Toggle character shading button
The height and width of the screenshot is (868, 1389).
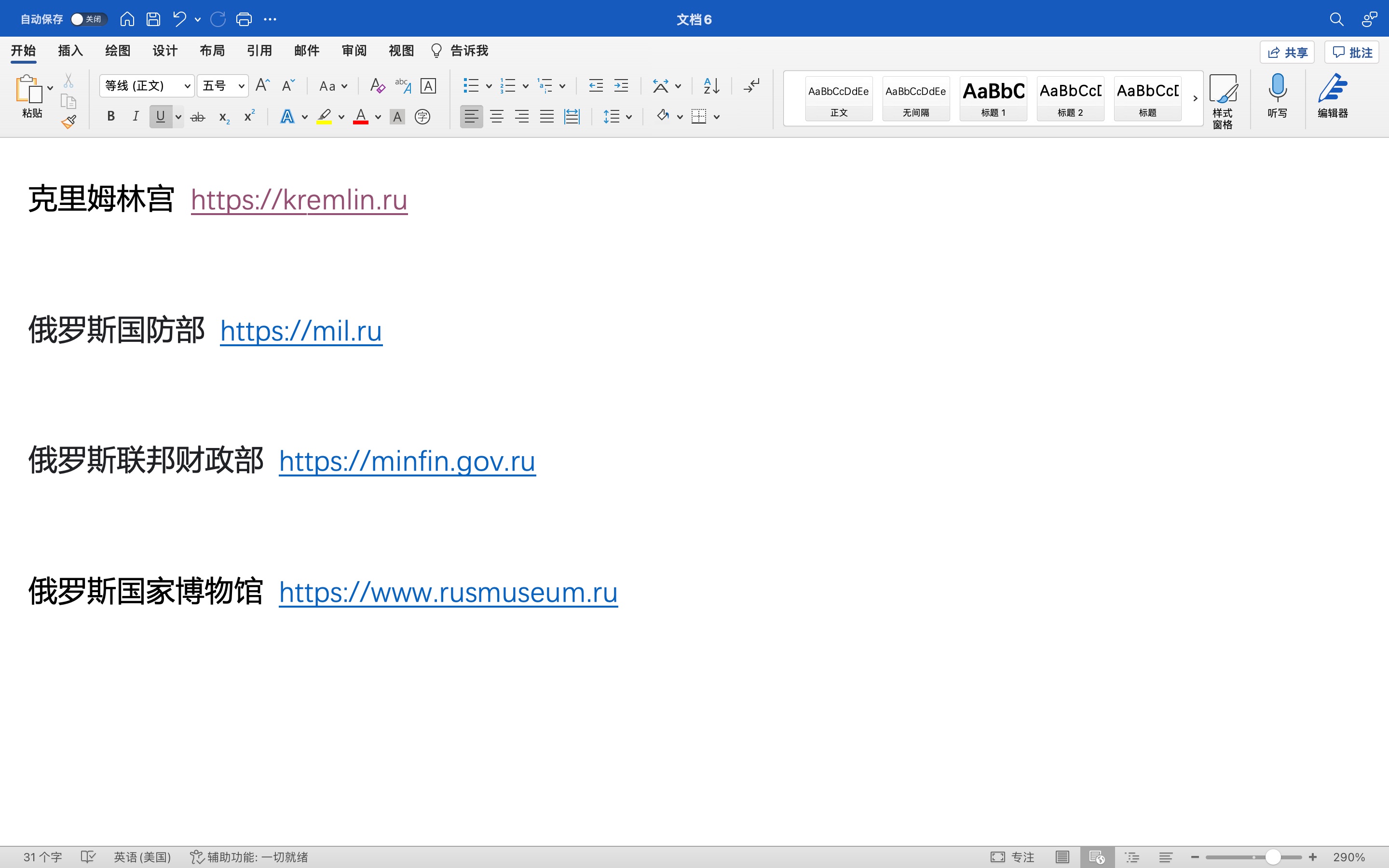397,117
